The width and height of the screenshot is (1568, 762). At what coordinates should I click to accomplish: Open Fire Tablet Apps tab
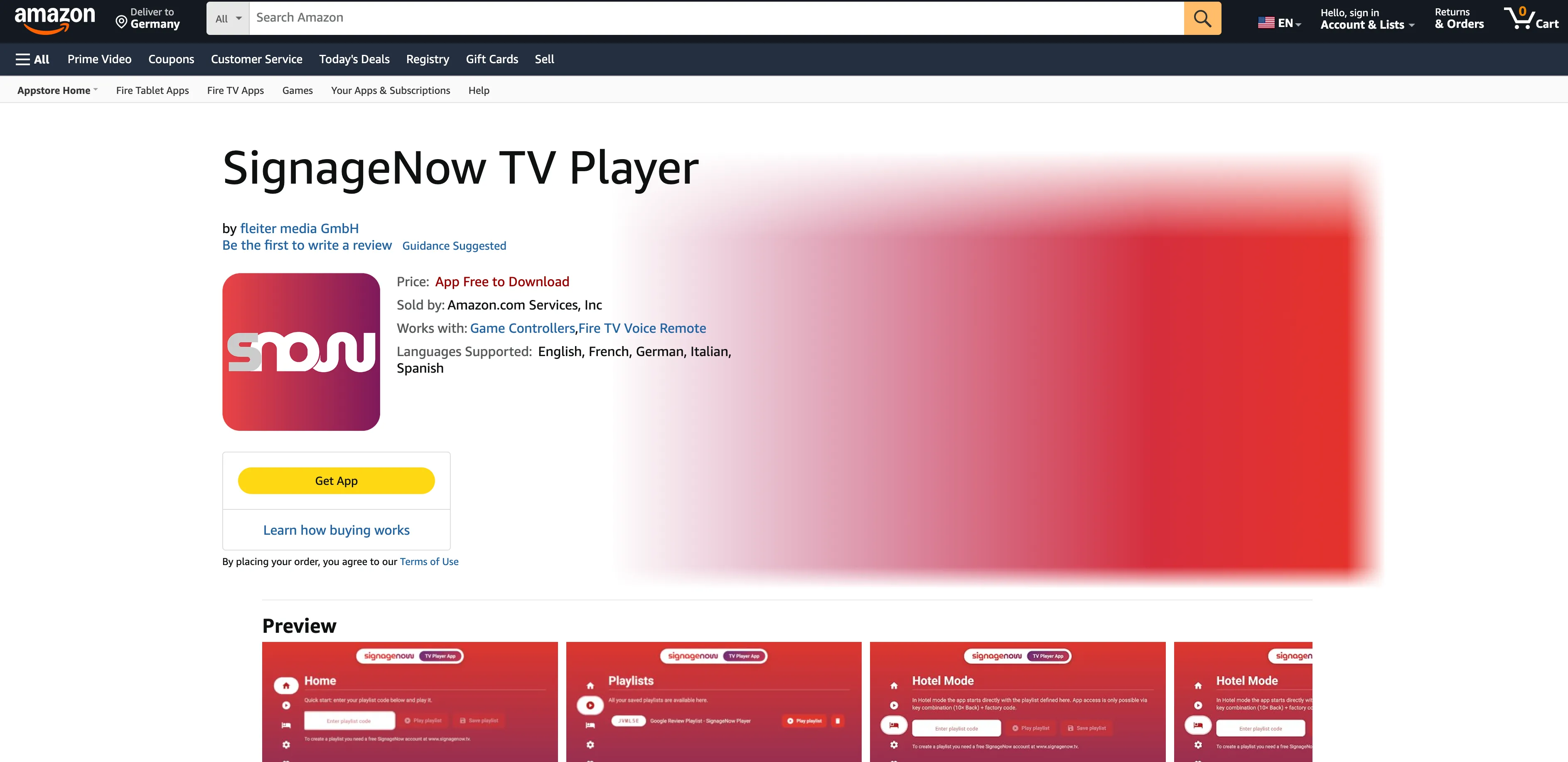click(152, 90)
